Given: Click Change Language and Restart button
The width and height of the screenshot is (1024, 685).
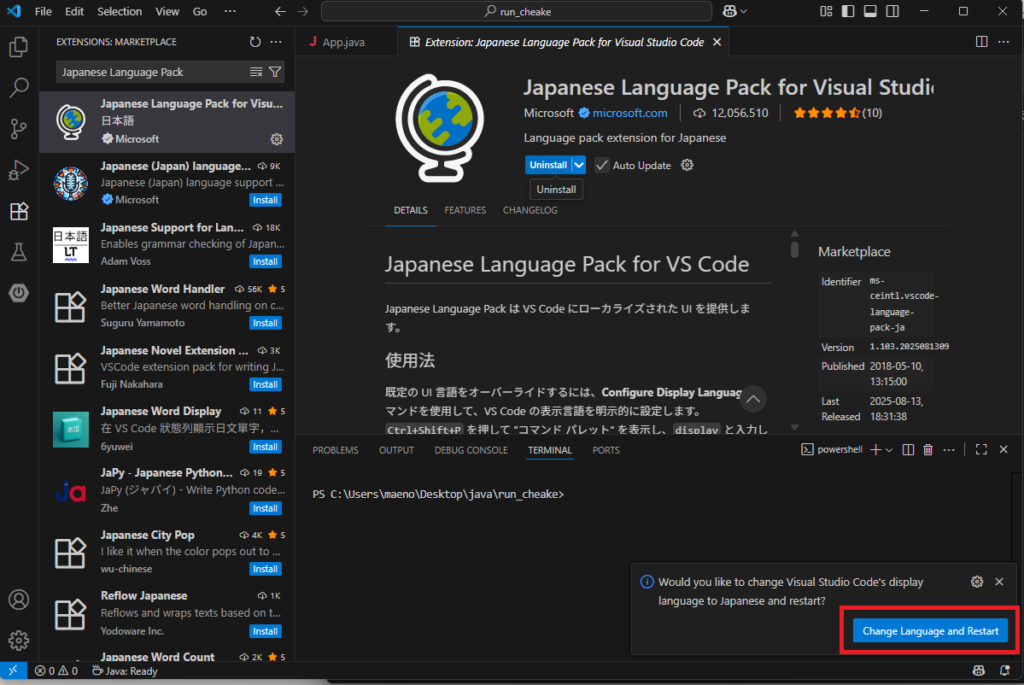Looking at the screenshot, I should [930, 631].
